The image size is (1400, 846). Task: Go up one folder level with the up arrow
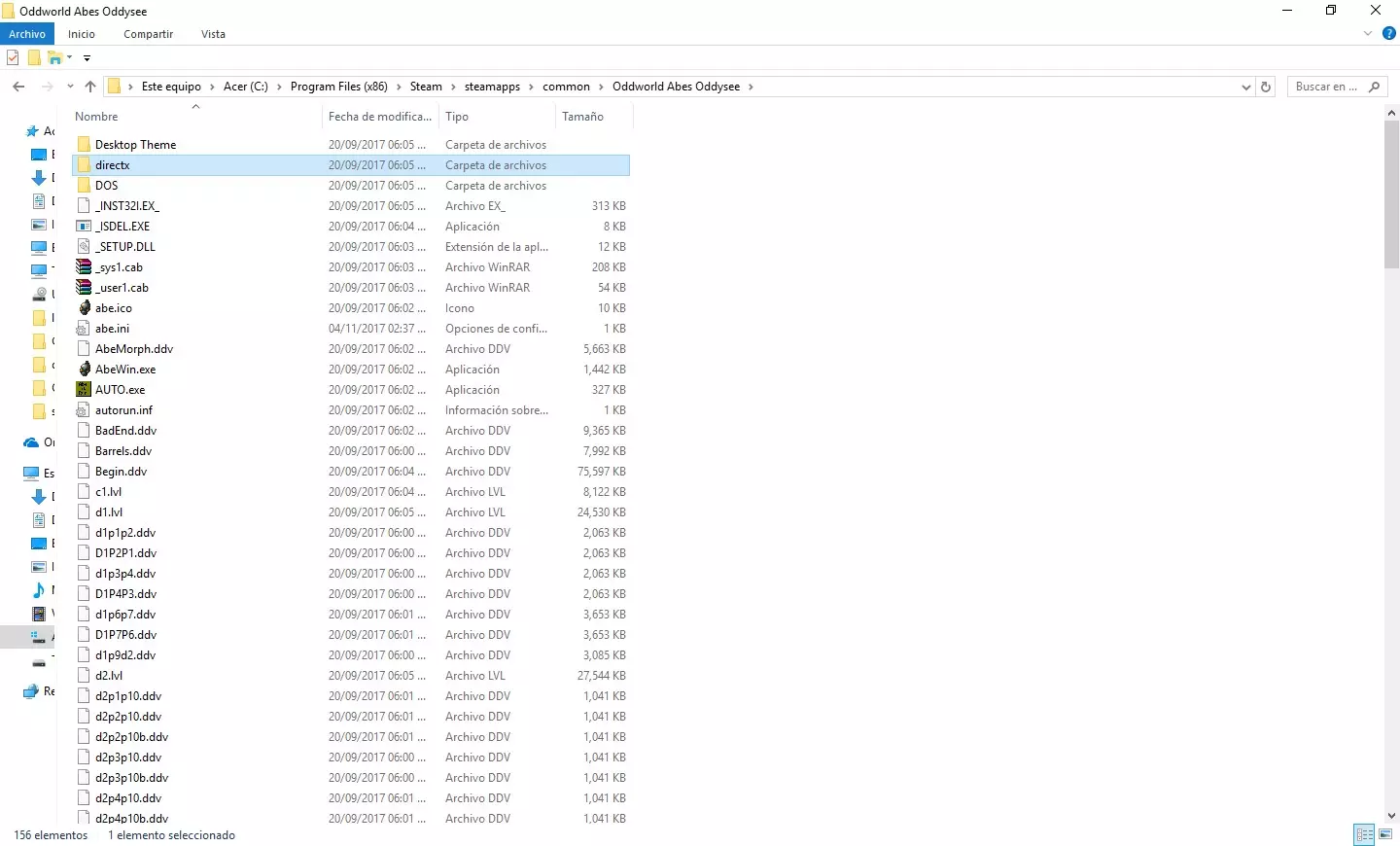click(90, 87)
